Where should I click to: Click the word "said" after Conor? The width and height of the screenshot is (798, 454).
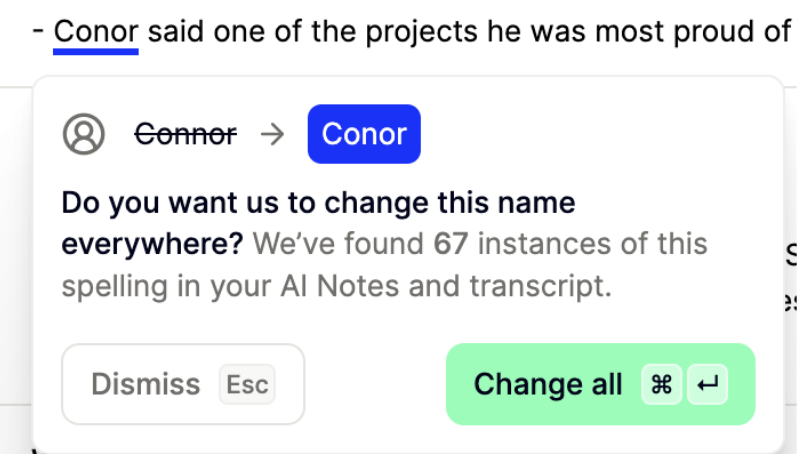pyautogui.click(x=178, y=31)
